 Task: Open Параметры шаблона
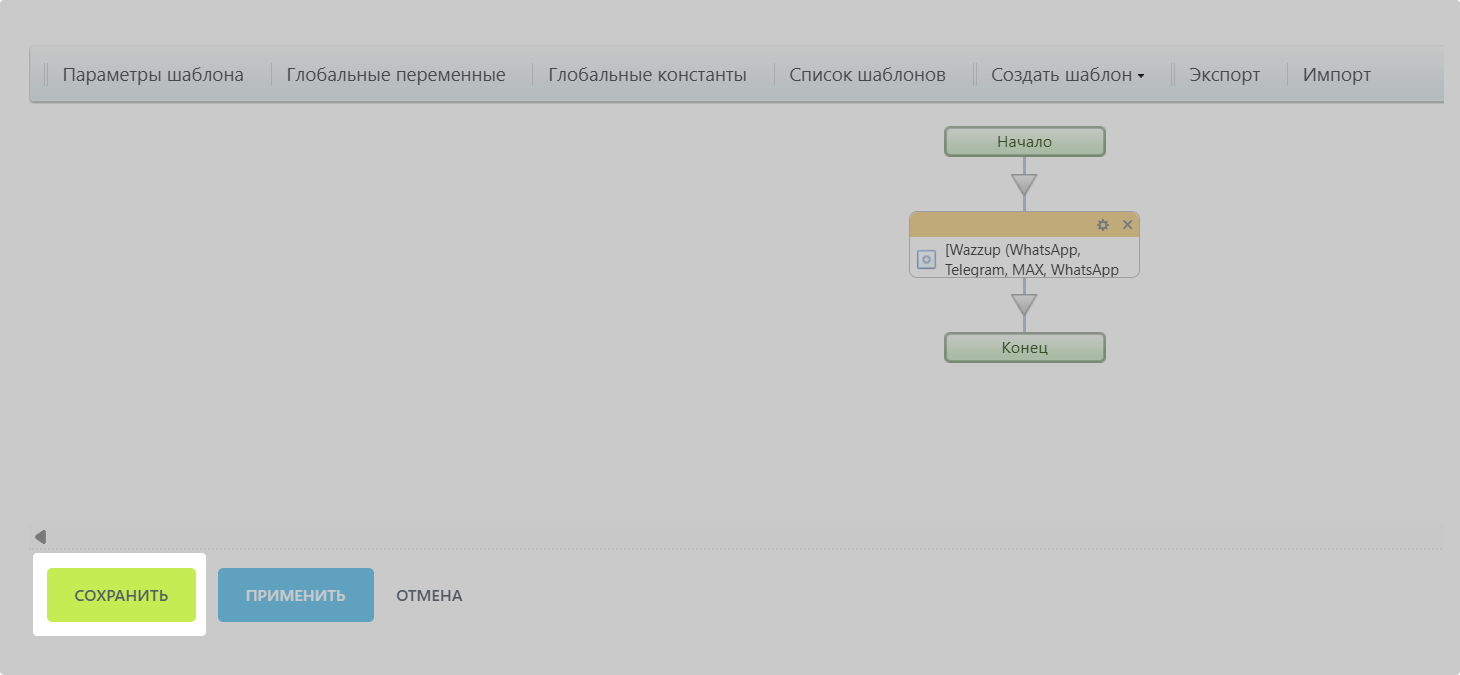click(153, 75)
